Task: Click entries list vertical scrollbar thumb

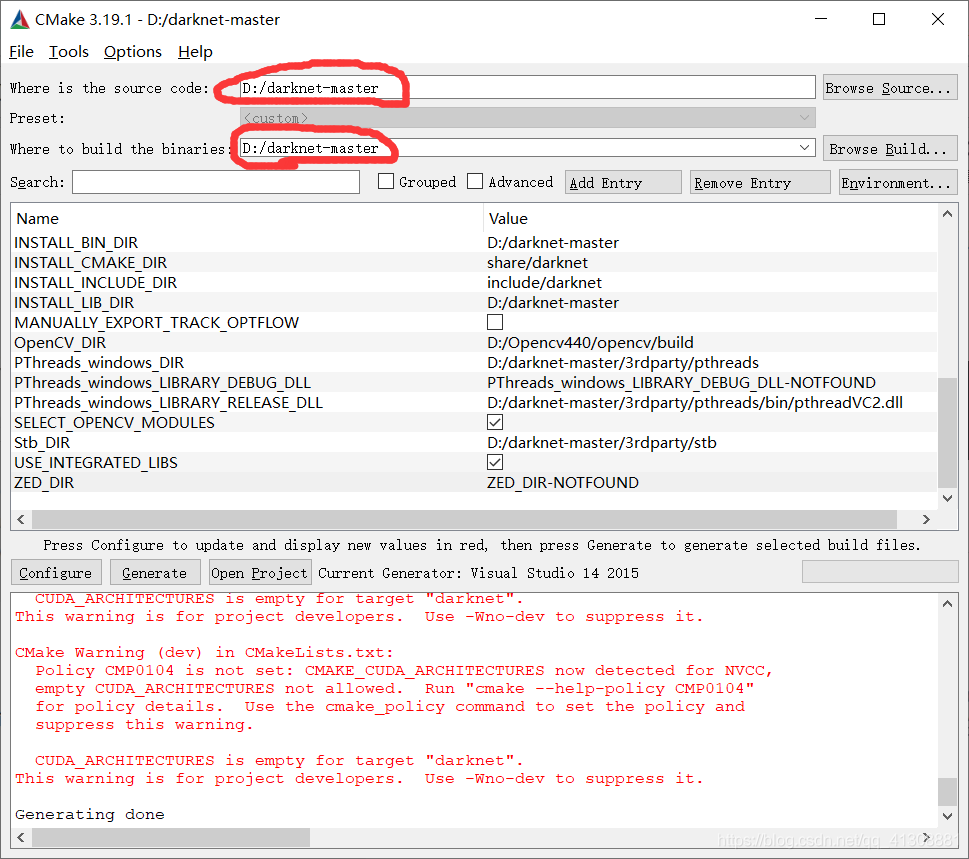Action: [947, 433]
